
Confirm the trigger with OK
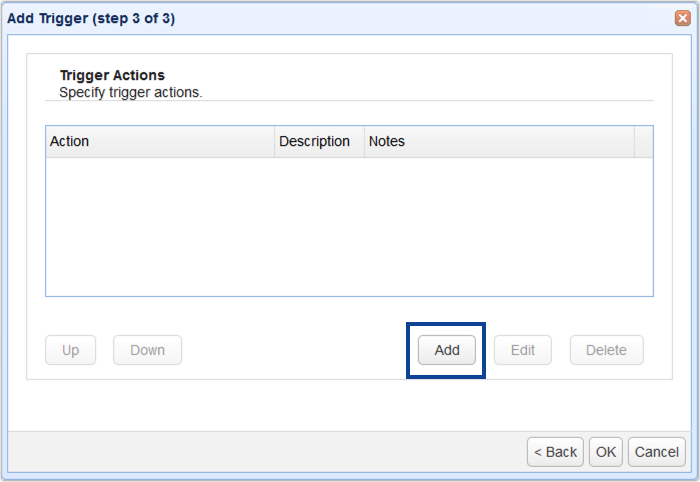pyautogui.click(x=606, y=452)
